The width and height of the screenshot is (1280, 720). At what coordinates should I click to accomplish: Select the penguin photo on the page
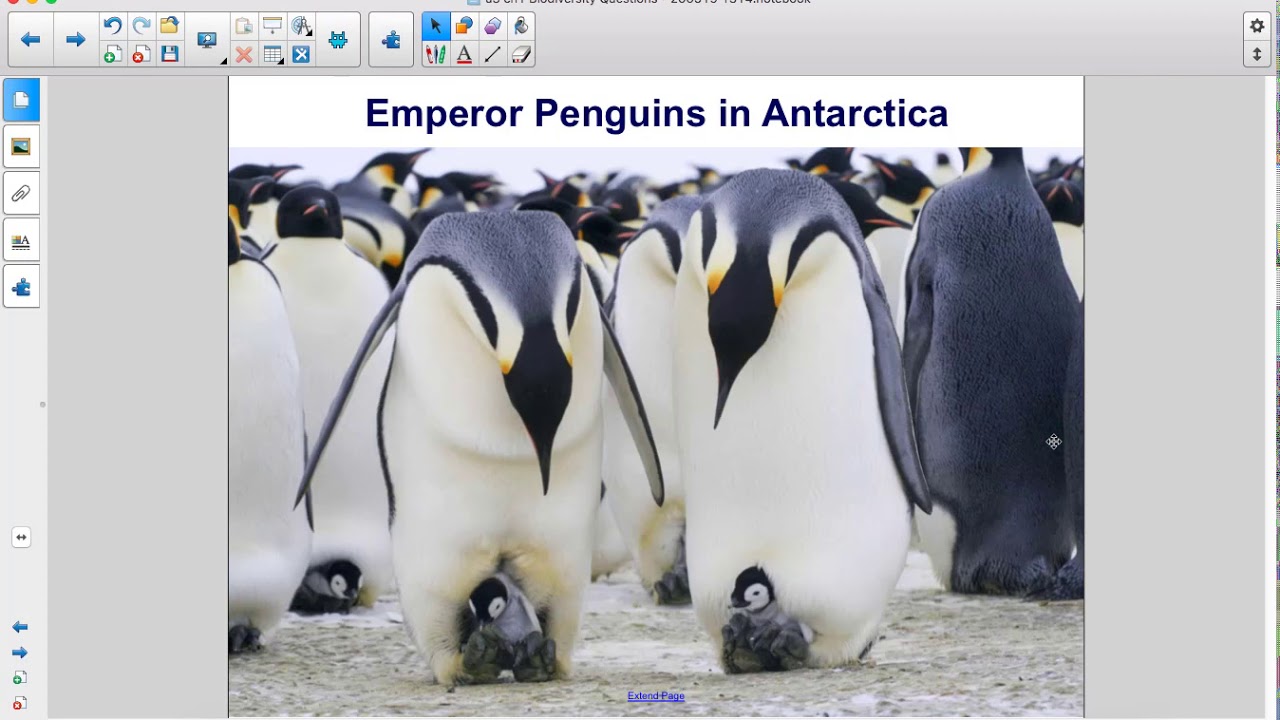pos(656,432)
